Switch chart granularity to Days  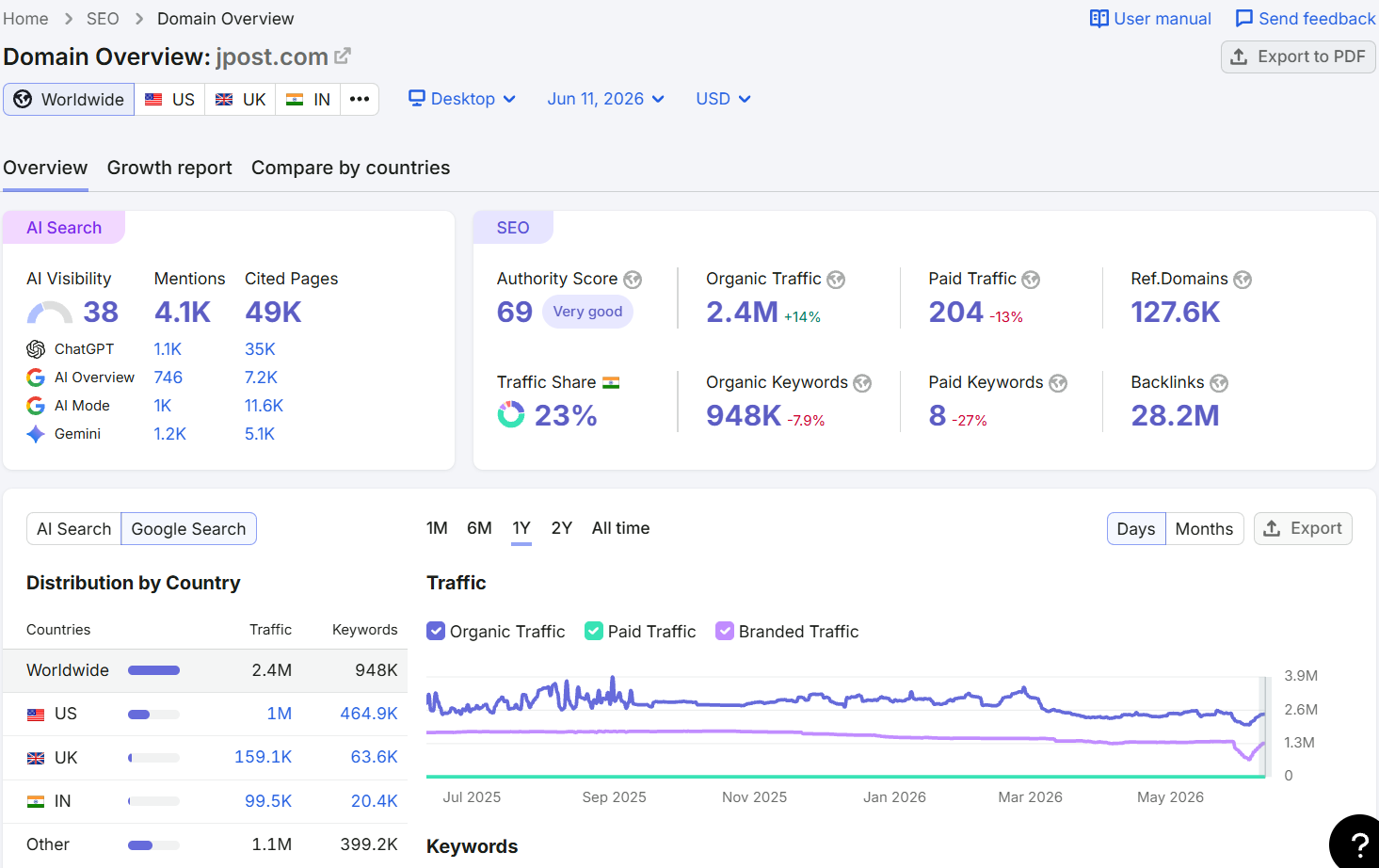pos(1136,529)
